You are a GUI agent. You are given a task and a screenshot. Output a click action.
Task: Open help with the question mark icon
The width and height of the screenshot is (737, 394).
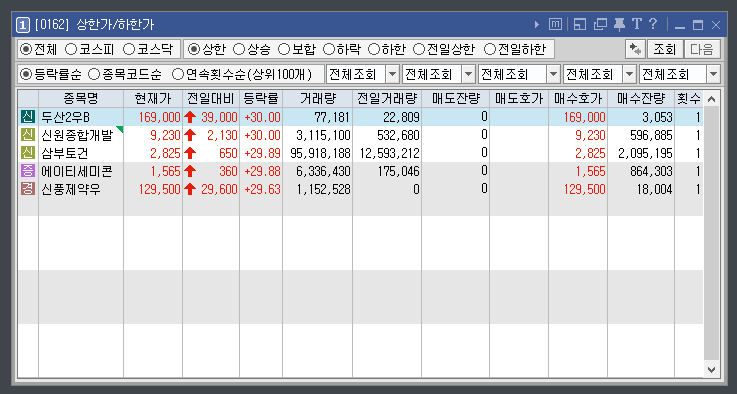pos(653,24)
